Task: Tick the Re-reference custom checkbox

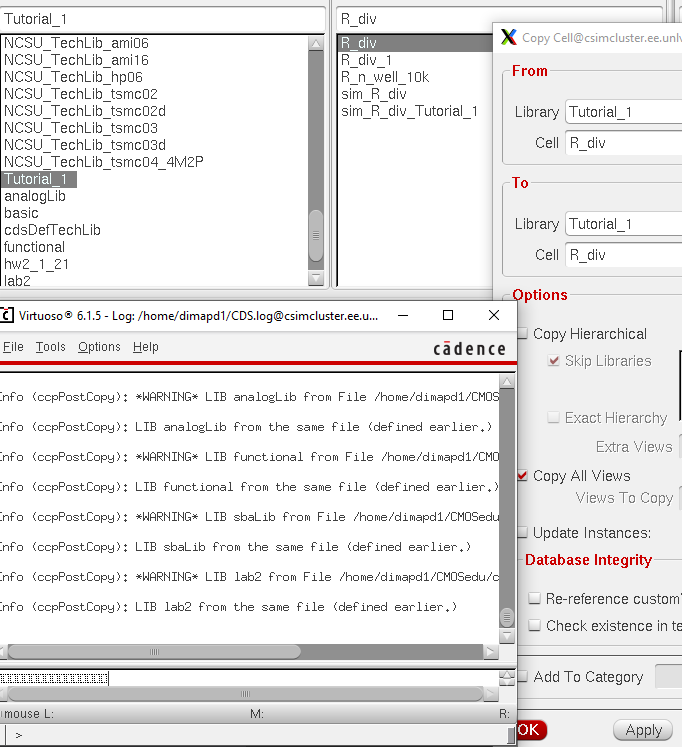Action: pyautogui.click(x=535, y=599)
